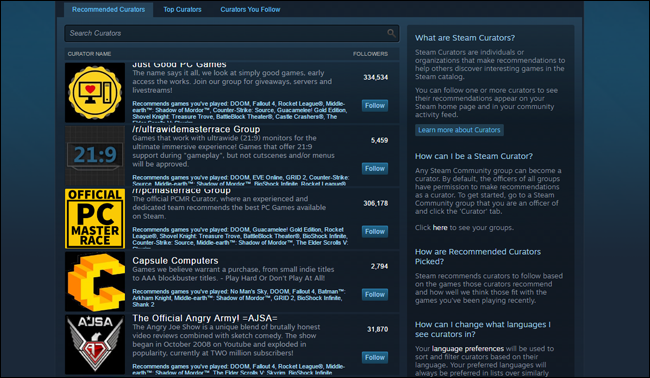Open the AJSA Angry Army logo
650x378 pixels.
click(x=95, y=345)
